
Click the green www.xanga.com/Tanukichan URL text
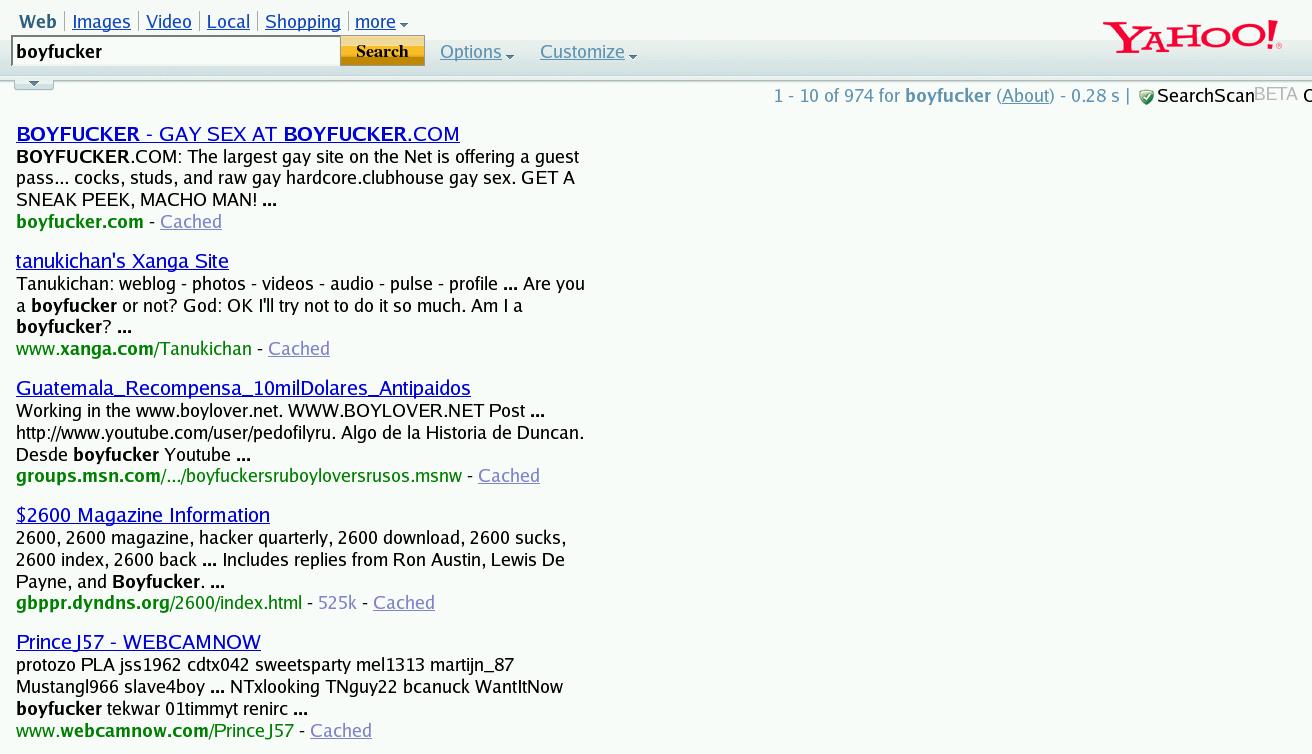click(134, 349)
